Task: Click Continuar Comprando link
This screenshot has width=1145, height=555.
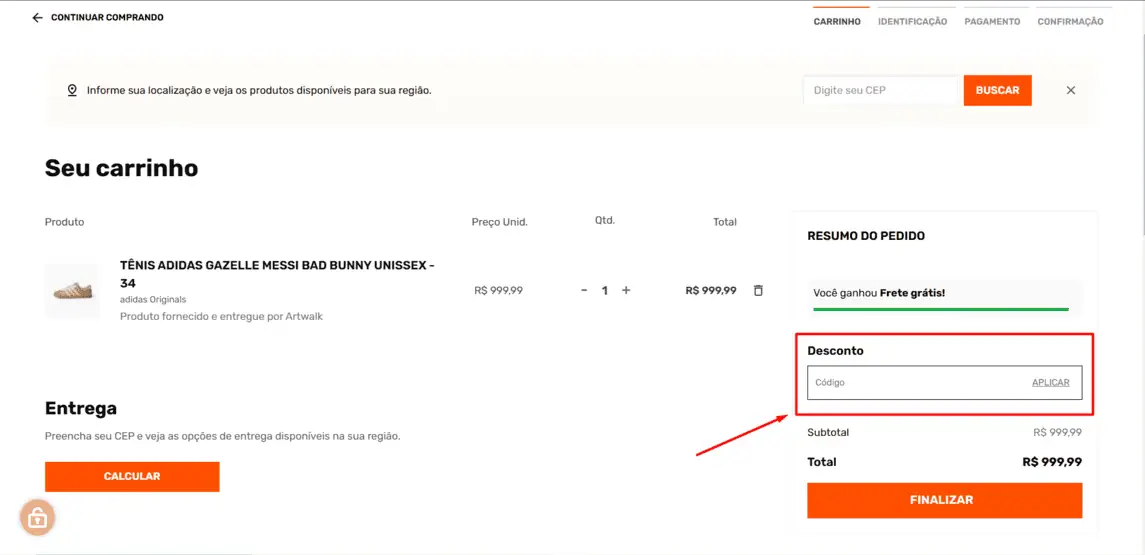Action: click(x=107, y=18)
